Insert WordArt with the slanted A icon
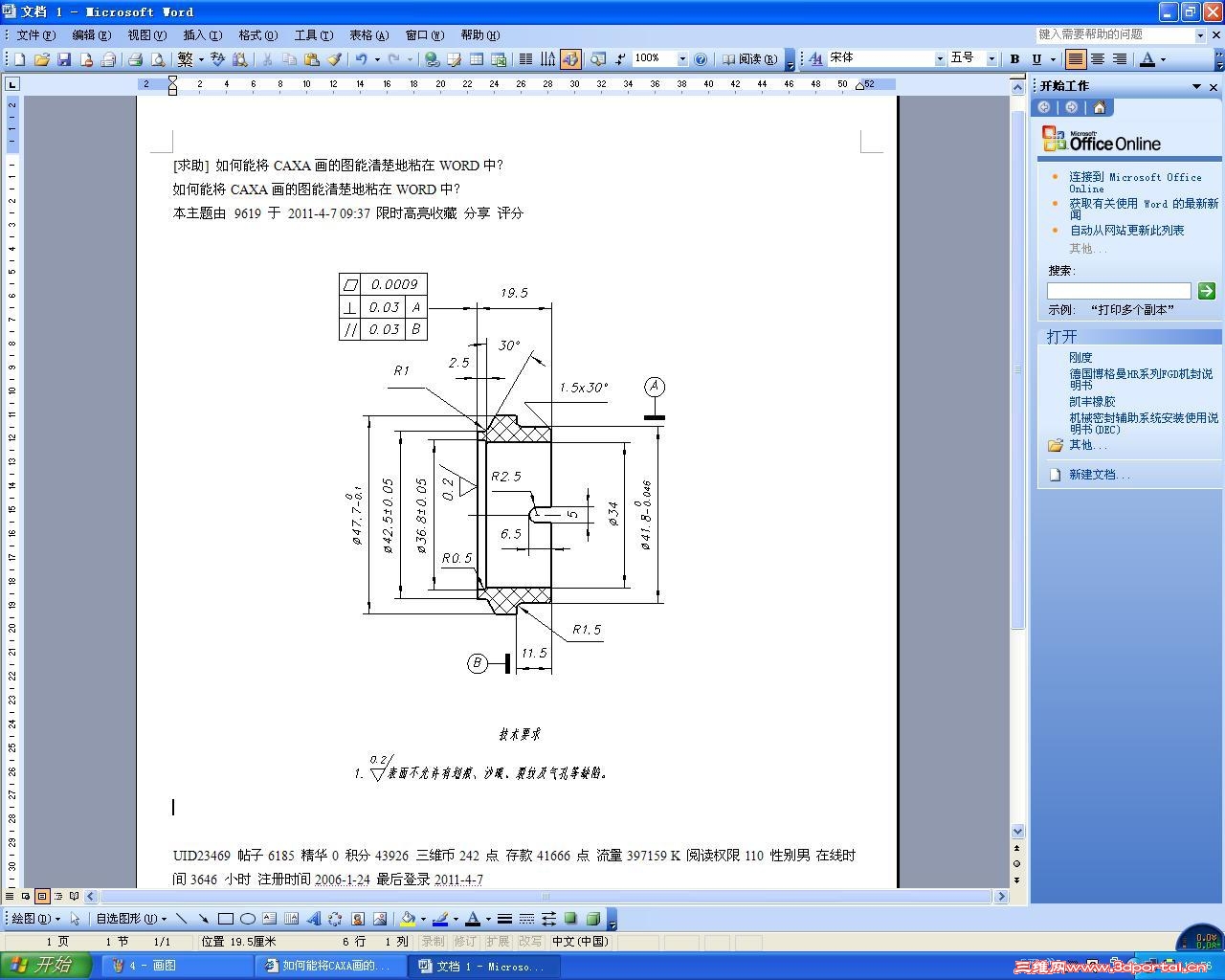This screenshot has height=980, width=1225. click(x=313, y=919)
